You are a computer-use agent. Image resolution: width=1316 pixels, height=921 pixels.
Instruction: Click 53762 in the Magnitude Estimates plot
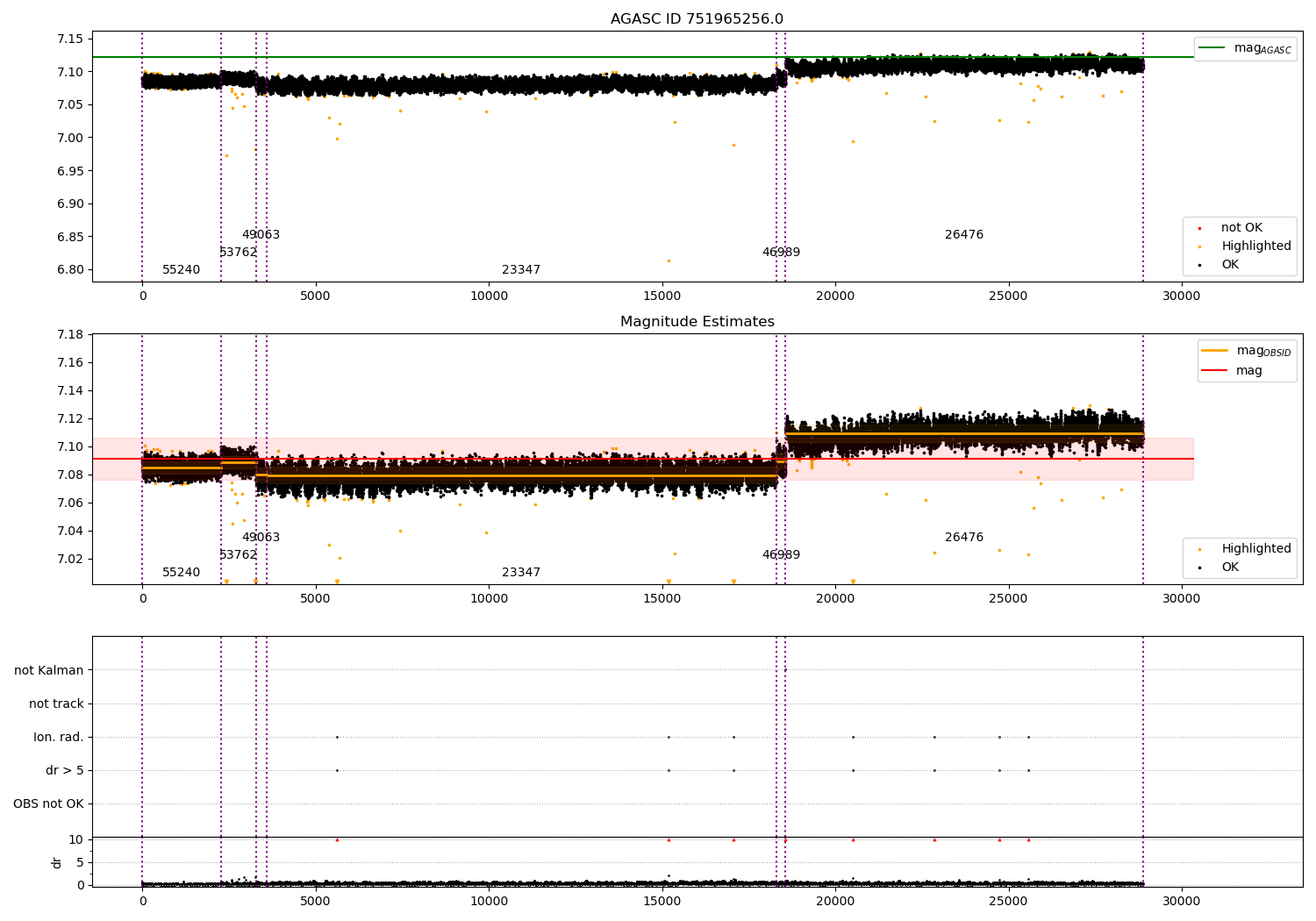tap(239, 555)
